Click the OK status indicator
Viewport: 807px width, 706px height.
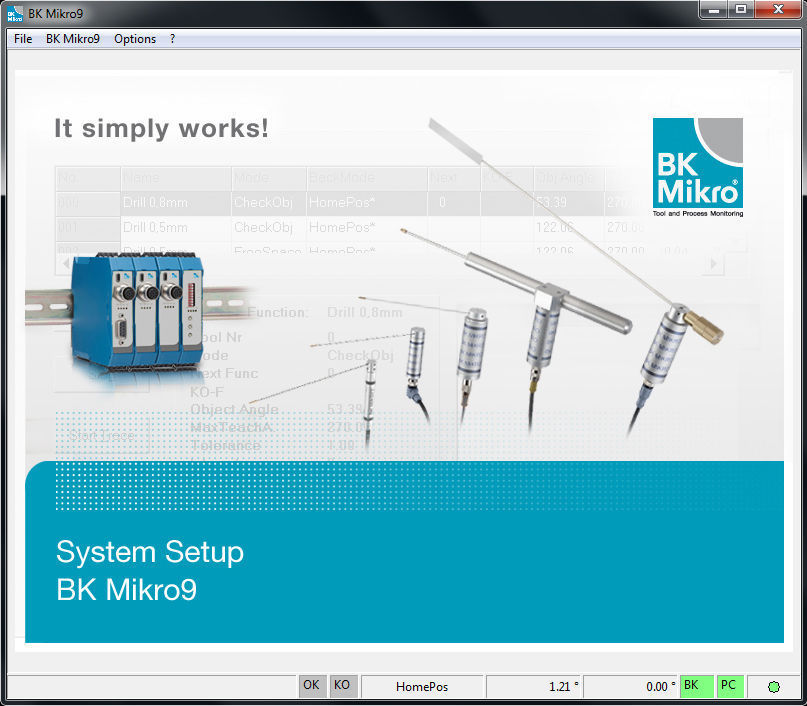pyautogui.click(x=311, y=686)
